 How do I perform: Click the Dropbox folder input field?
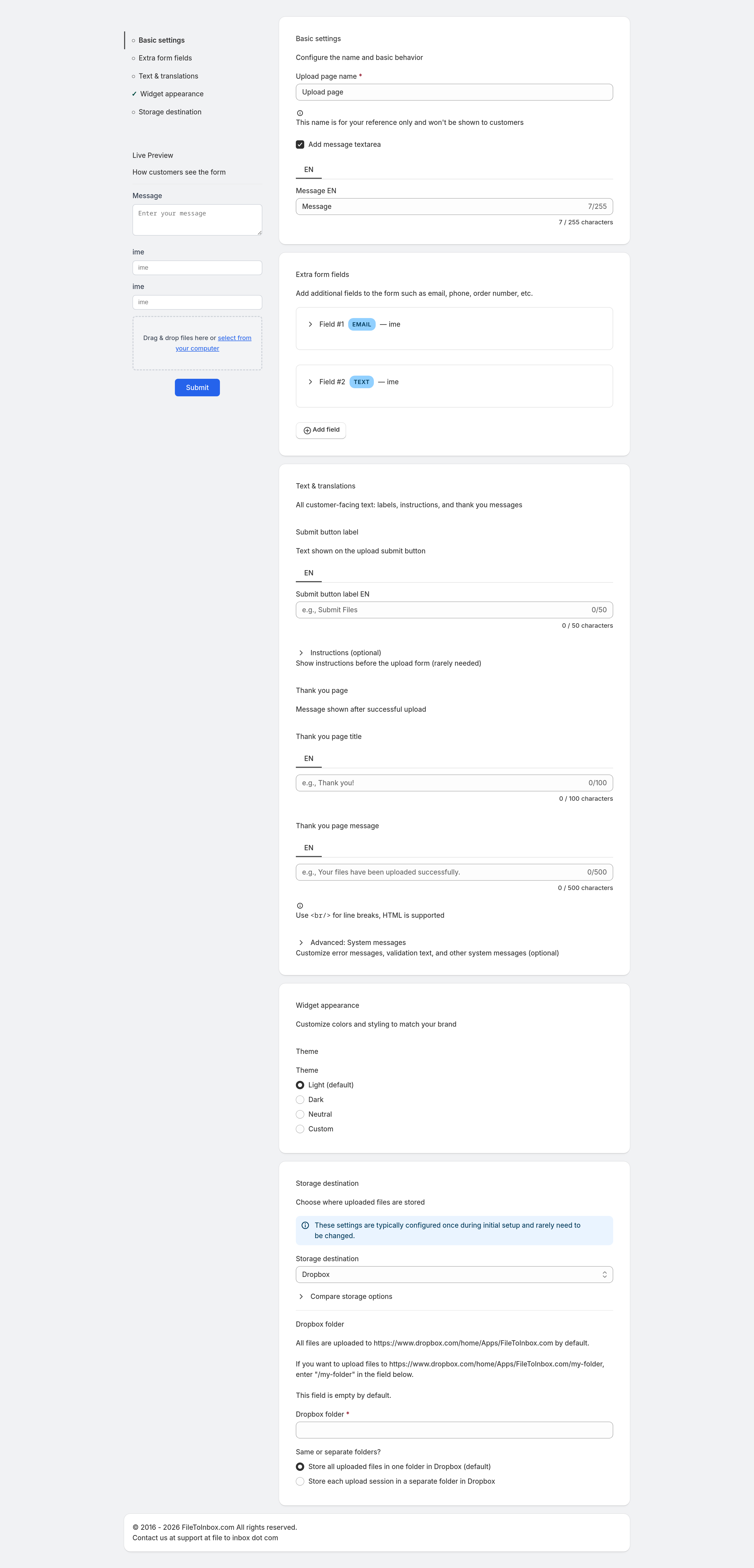pyautogui.click(x=454, y=1430)
